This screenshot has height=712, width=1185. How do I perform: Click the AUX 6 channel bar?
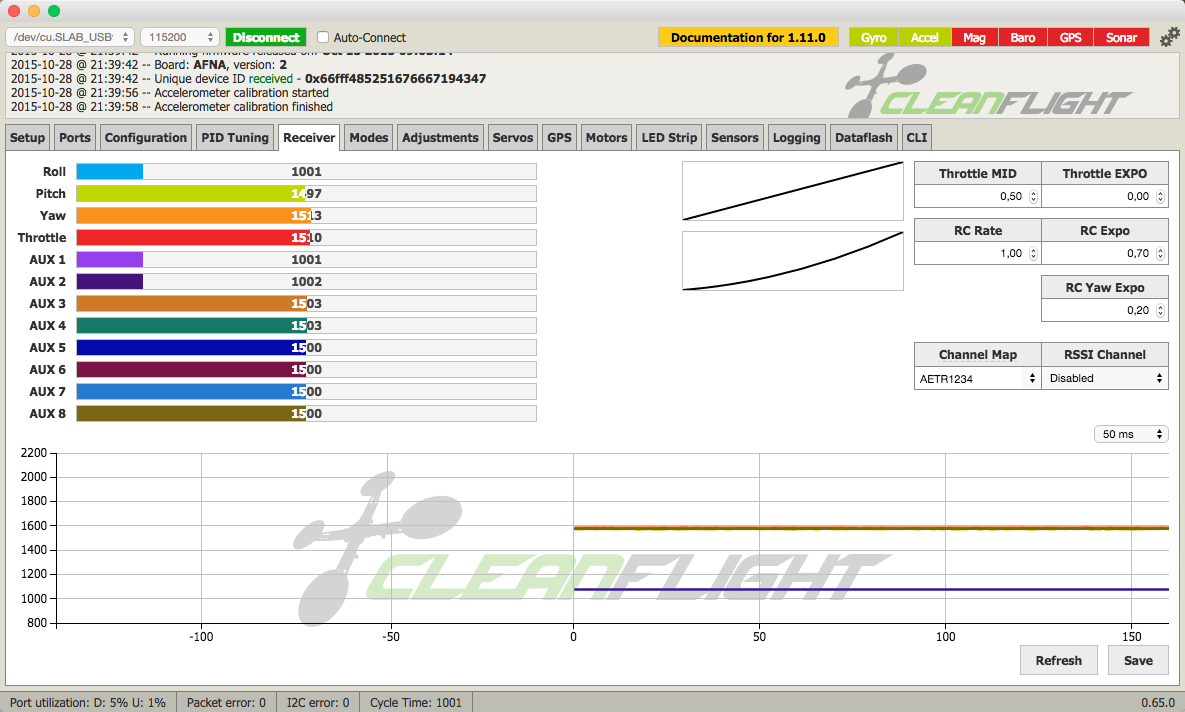click(x=306, y=370)
